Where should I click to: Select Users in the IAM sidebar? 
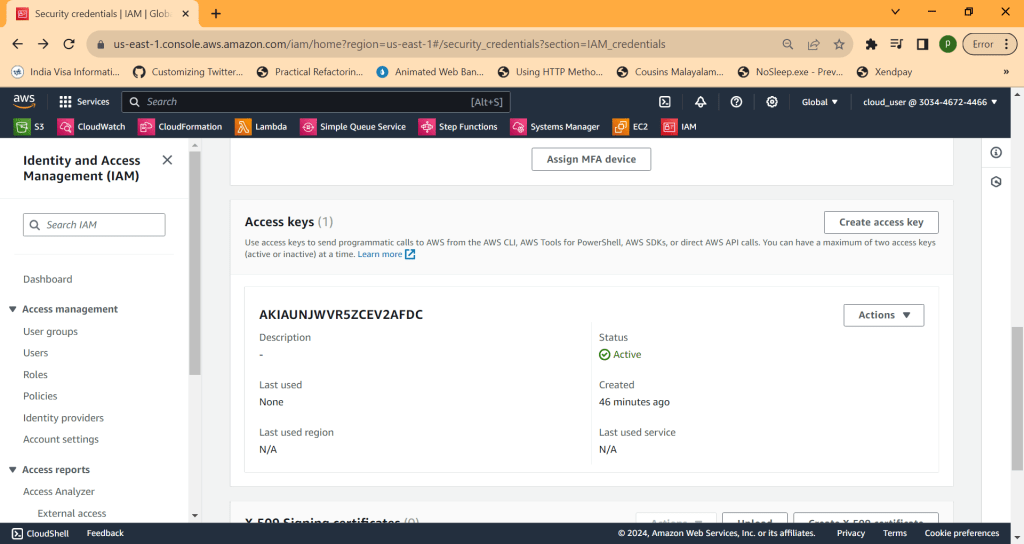tap(36, 353)
